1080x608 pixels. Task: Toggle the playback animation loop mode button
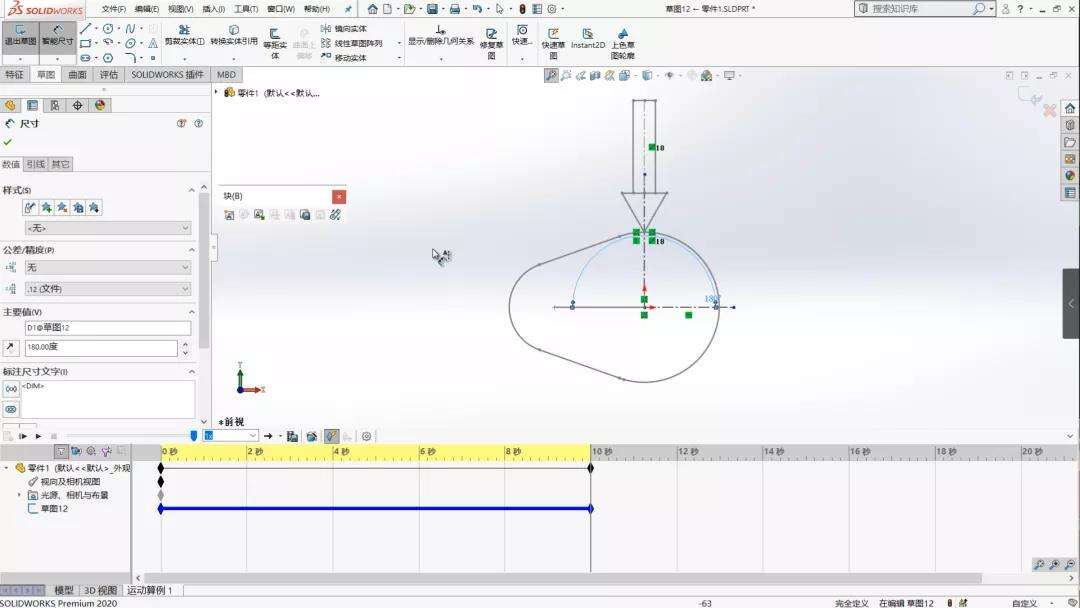pyautogui.click(x=268, y=436)
